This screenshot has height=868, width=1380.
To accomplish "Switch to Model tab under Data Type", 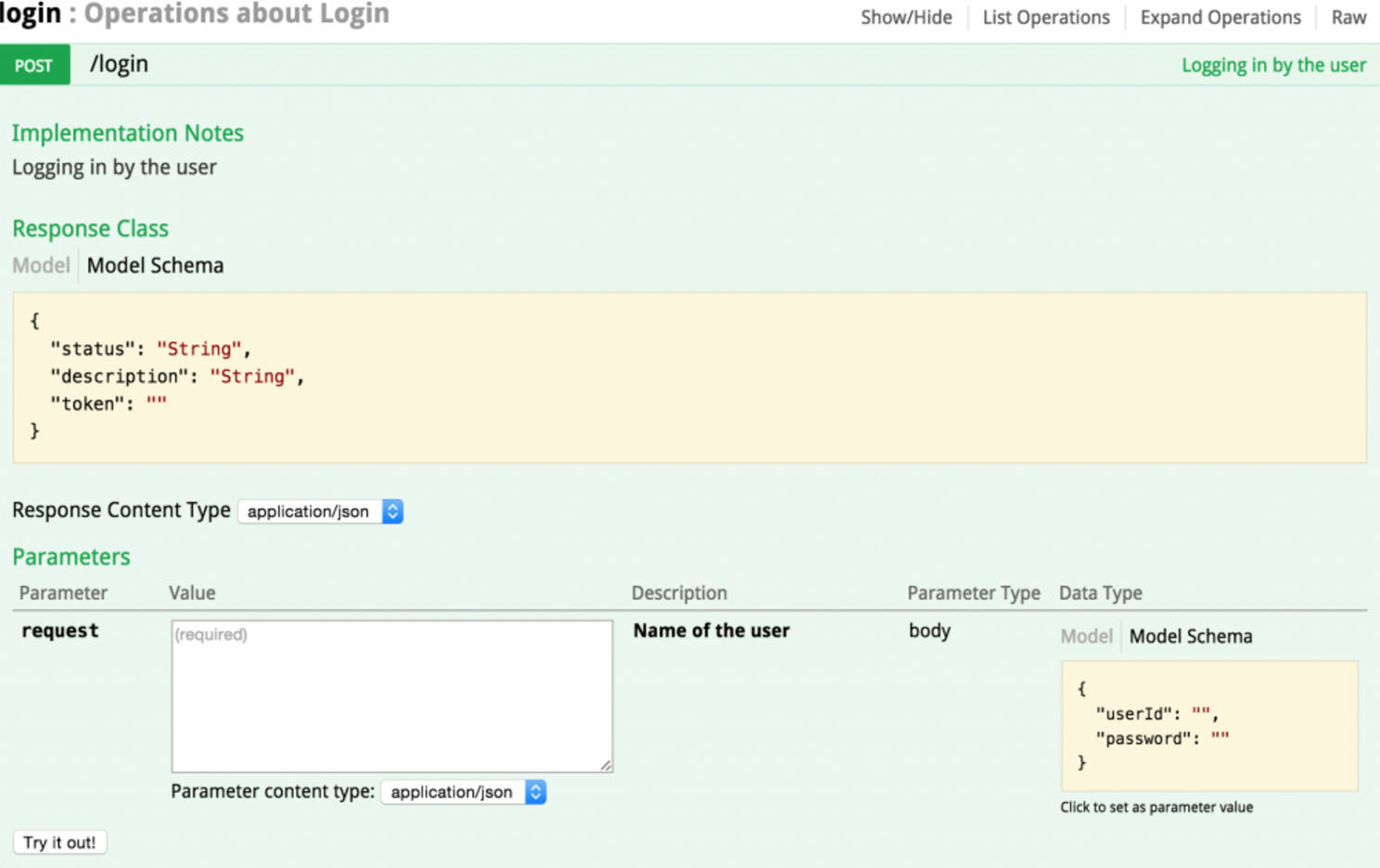I will pos(1085,636).
